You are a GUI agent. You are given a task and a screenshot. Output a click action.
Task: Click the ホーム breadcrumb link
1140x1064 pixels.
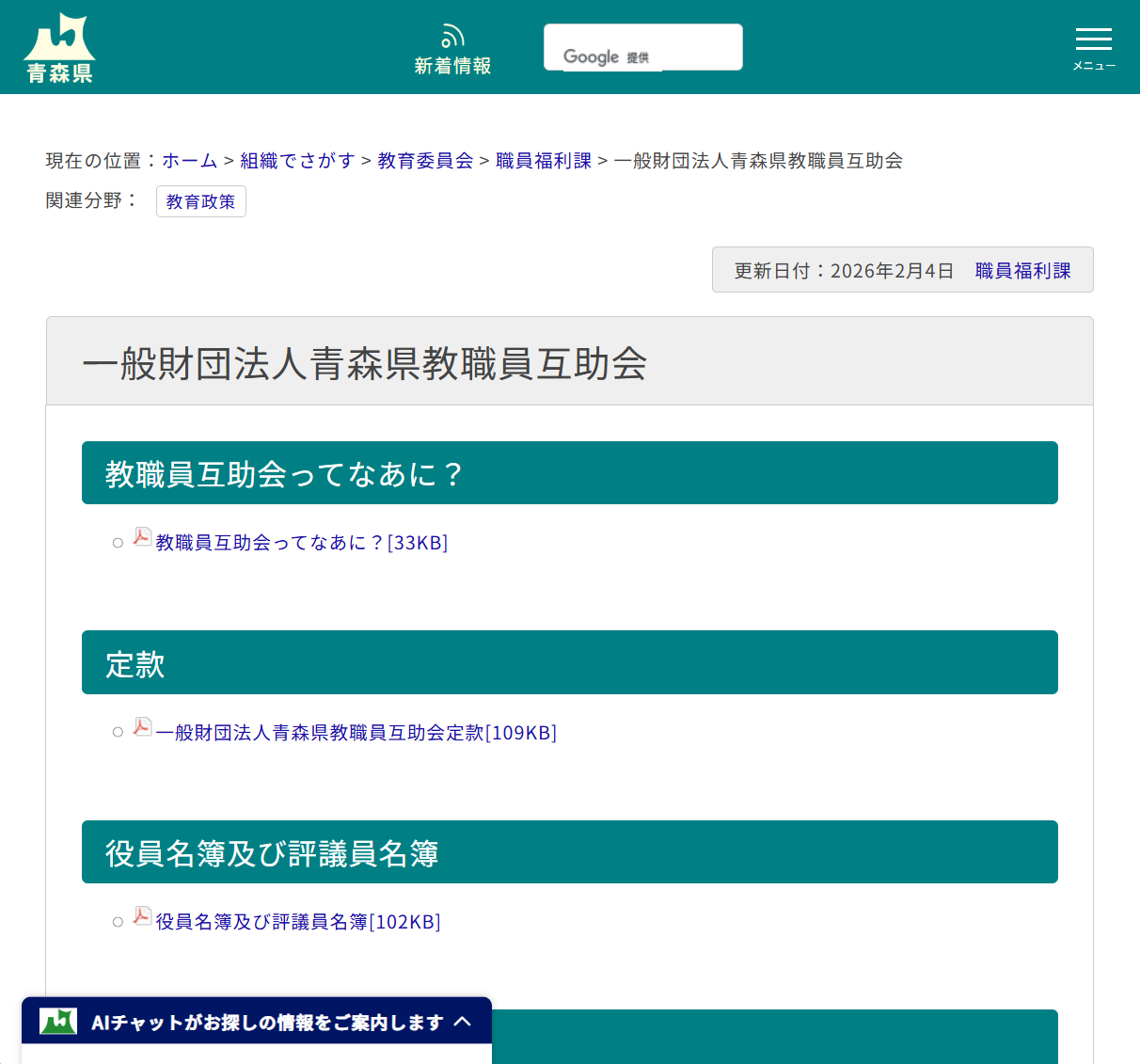click(x=189, y=161)
